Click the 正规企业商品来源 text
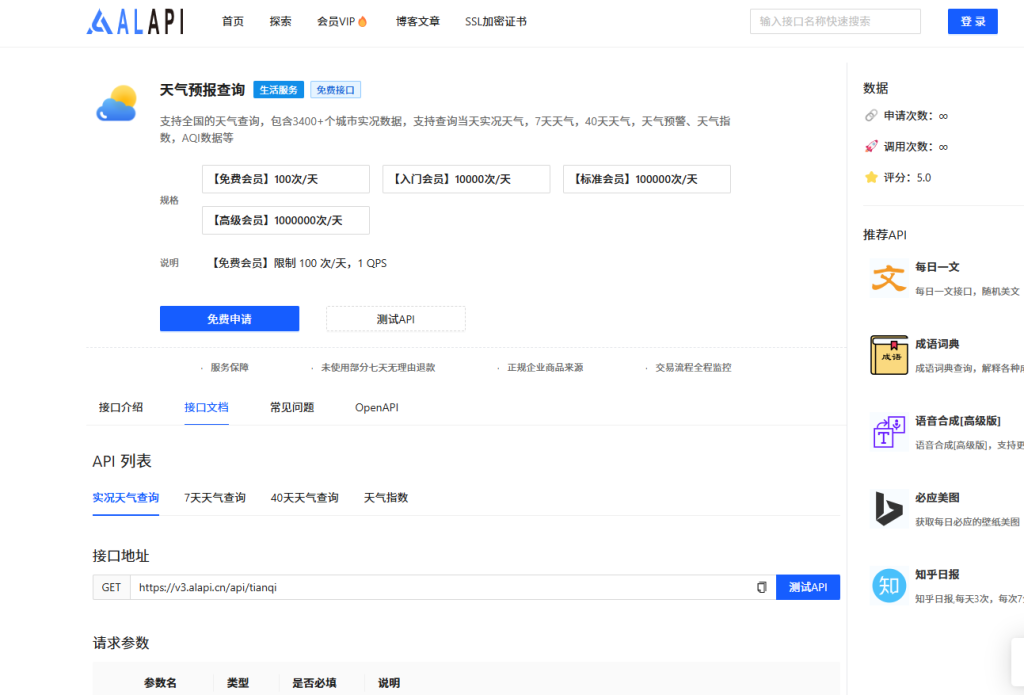The width and height of the screenshot is (1024, 695). [545, 368]
